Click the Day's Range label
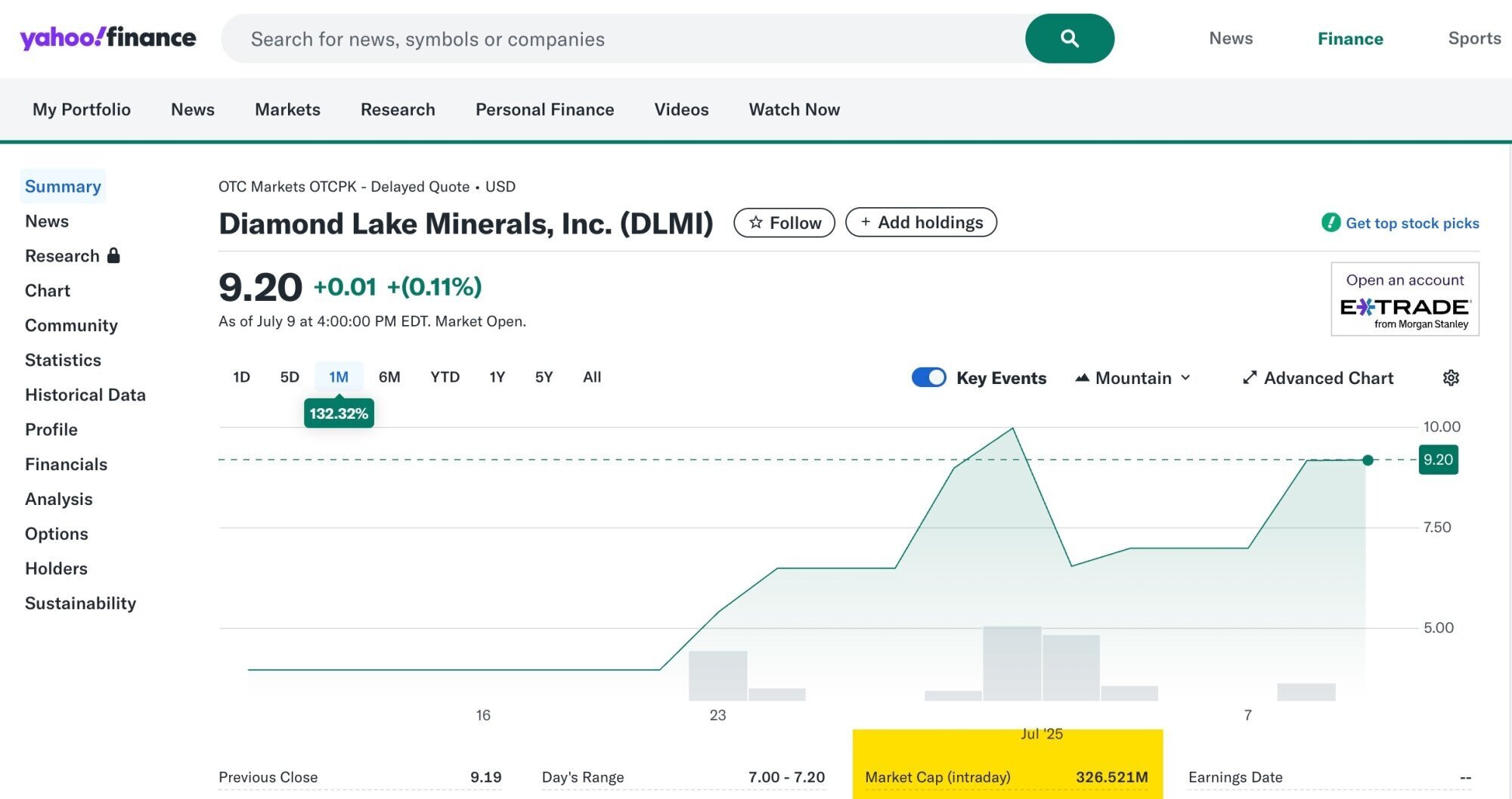This screenshot has height=799, width=1512. click(x=583, y=777)
